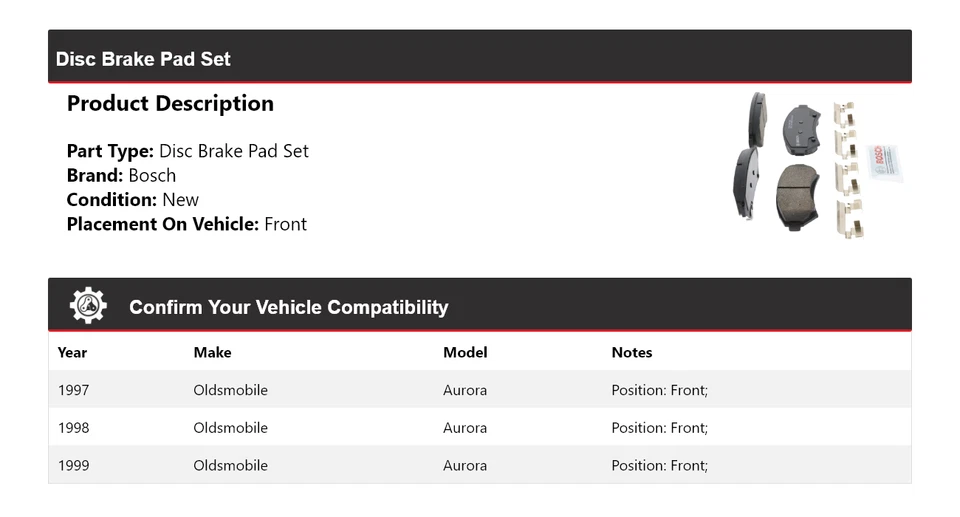Click the Year column header

[72, 352]
